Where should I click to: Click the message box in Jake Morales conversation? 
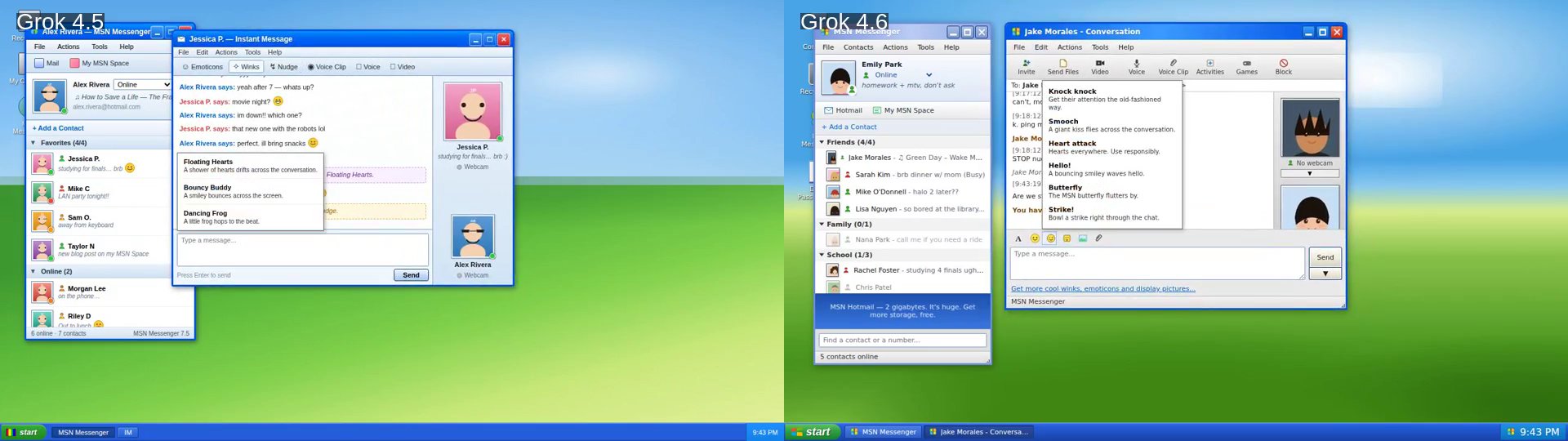pyautogui.click(x=1157, y=264)
